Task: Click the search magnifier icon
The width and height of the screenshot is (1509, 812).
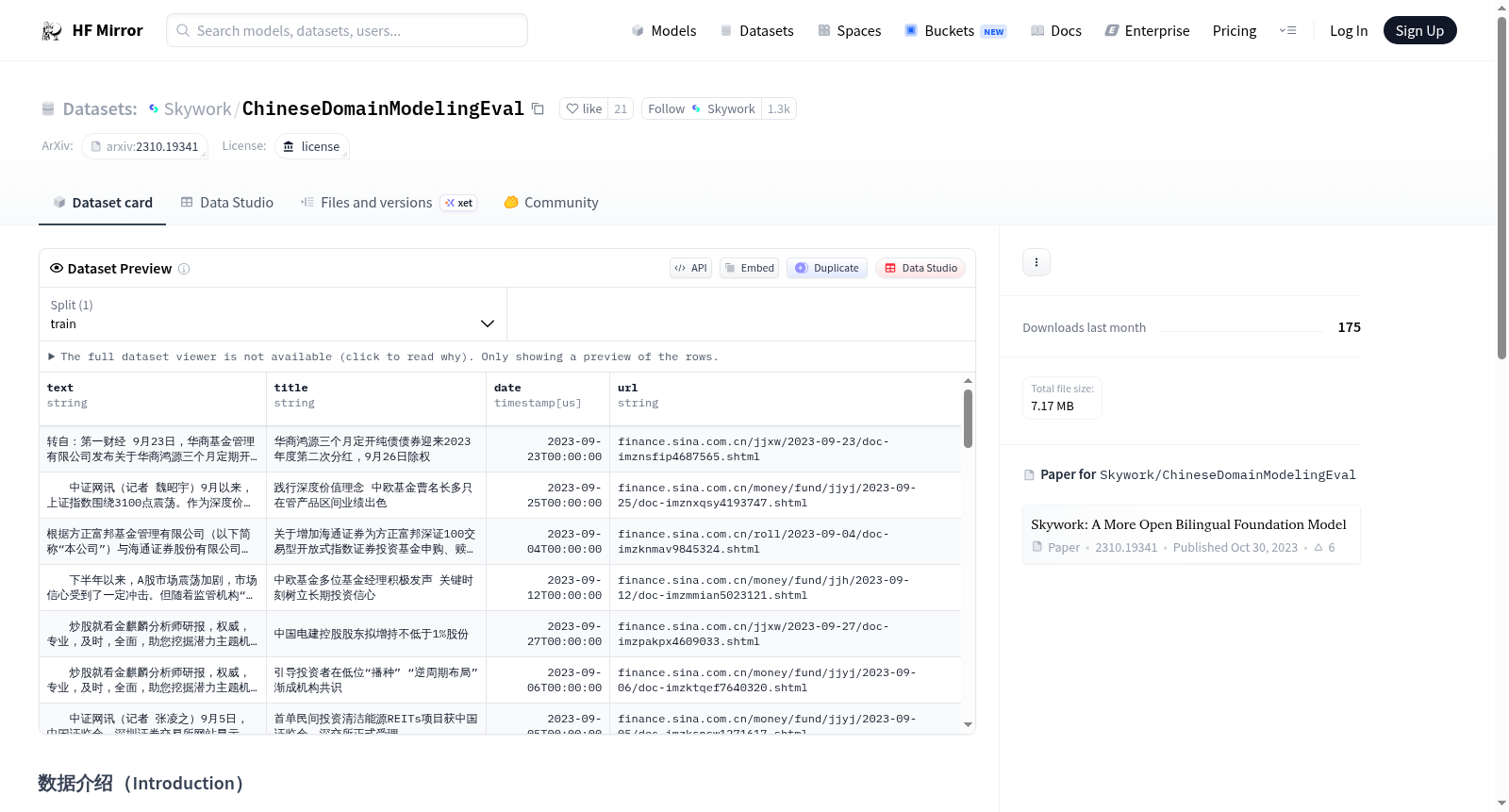Action: 184,30
